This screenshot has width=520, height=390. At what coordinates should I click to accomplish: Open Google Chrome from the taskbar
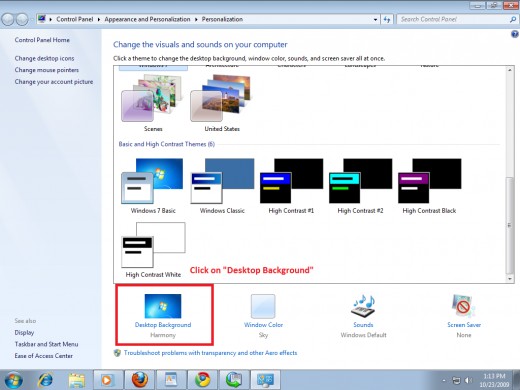202,379
